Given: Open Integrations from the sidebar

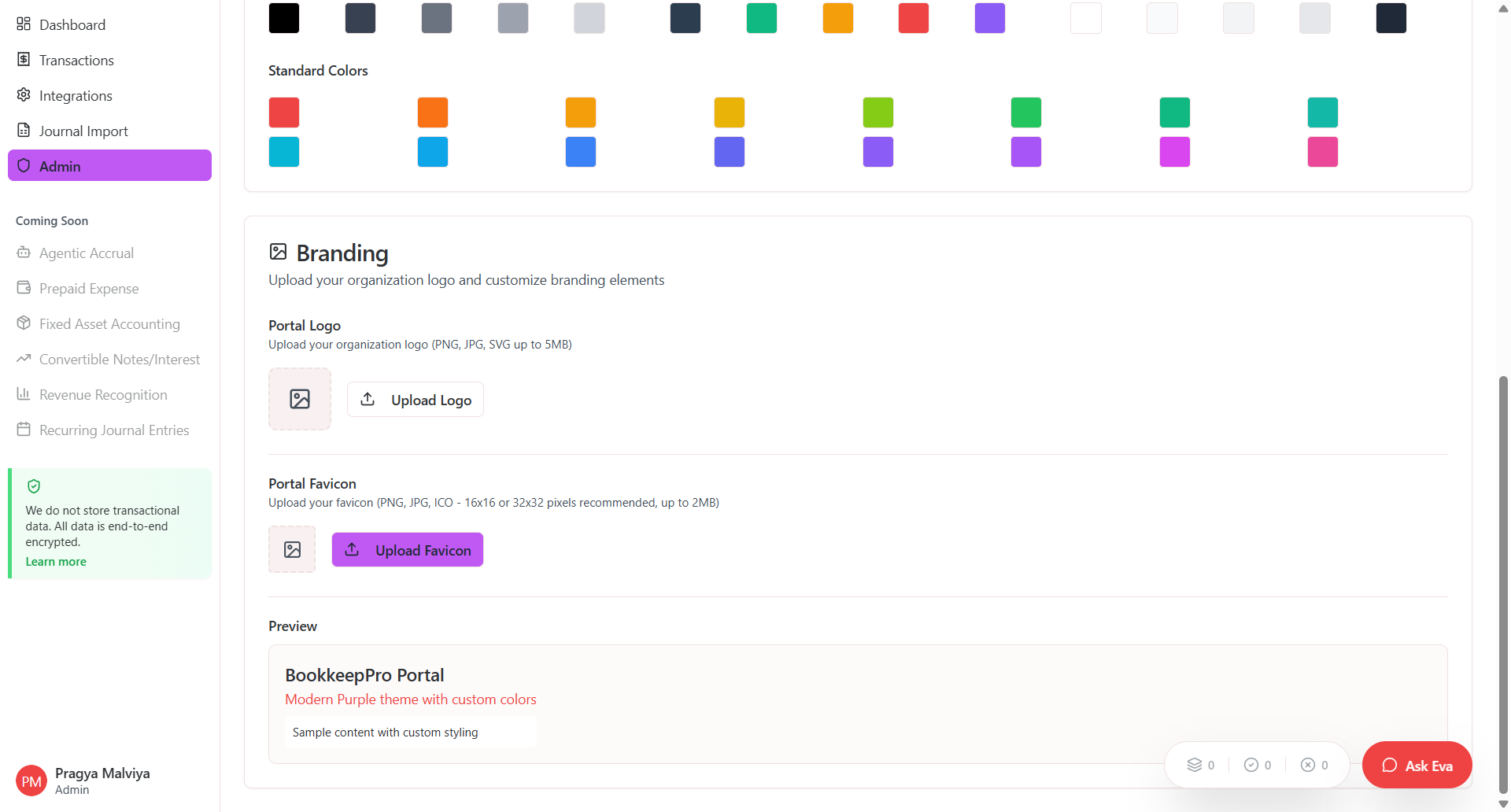Looking at the screenshot, I should click(76, 95).
